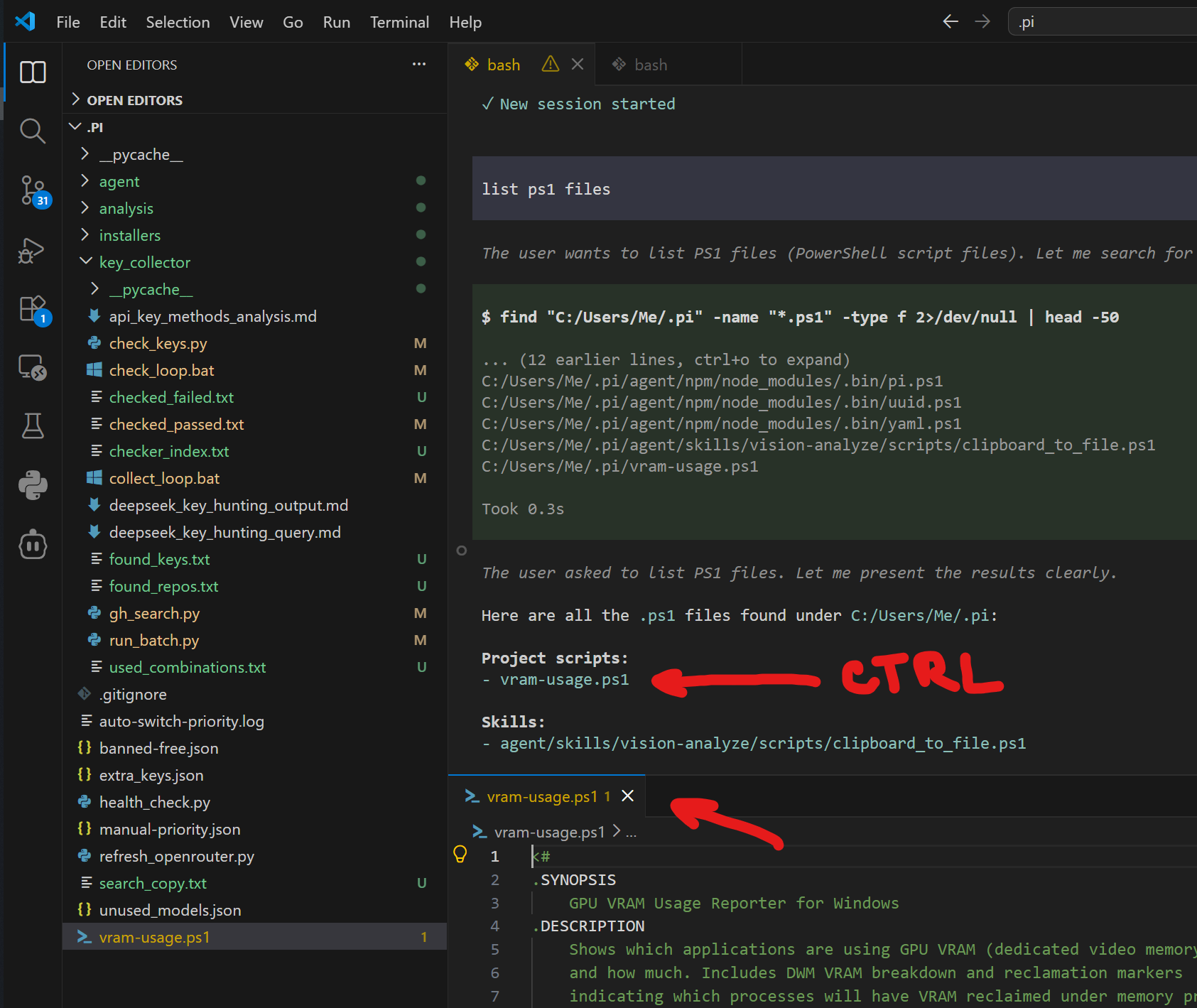The height and width of the screenshot is (1008, 1197).
Task: Open used_combinations.txt file
Action: [254, 667]
